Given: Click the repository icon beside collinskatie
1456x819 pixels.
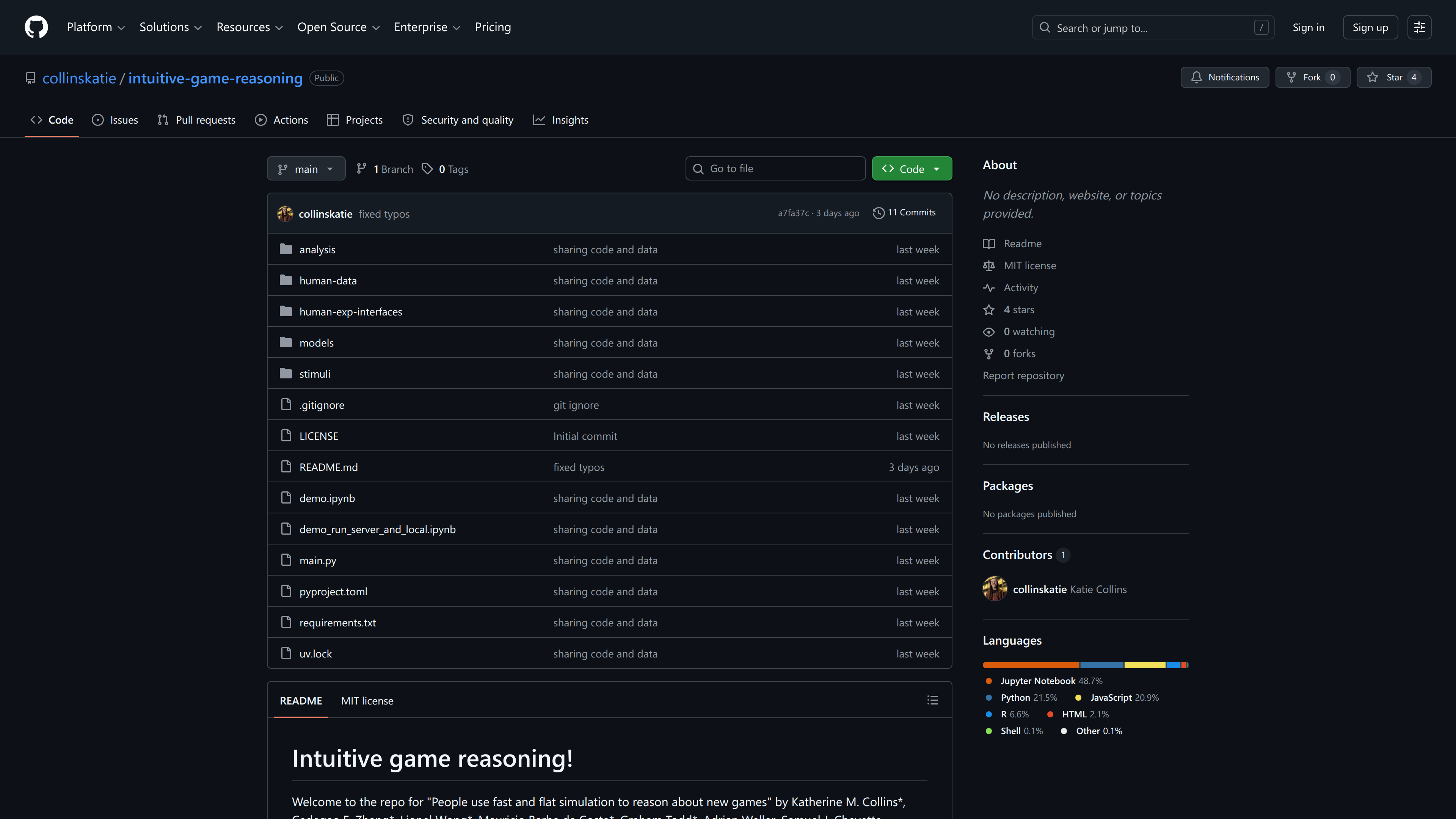Looking at the screenshot, I should [30, 78].
